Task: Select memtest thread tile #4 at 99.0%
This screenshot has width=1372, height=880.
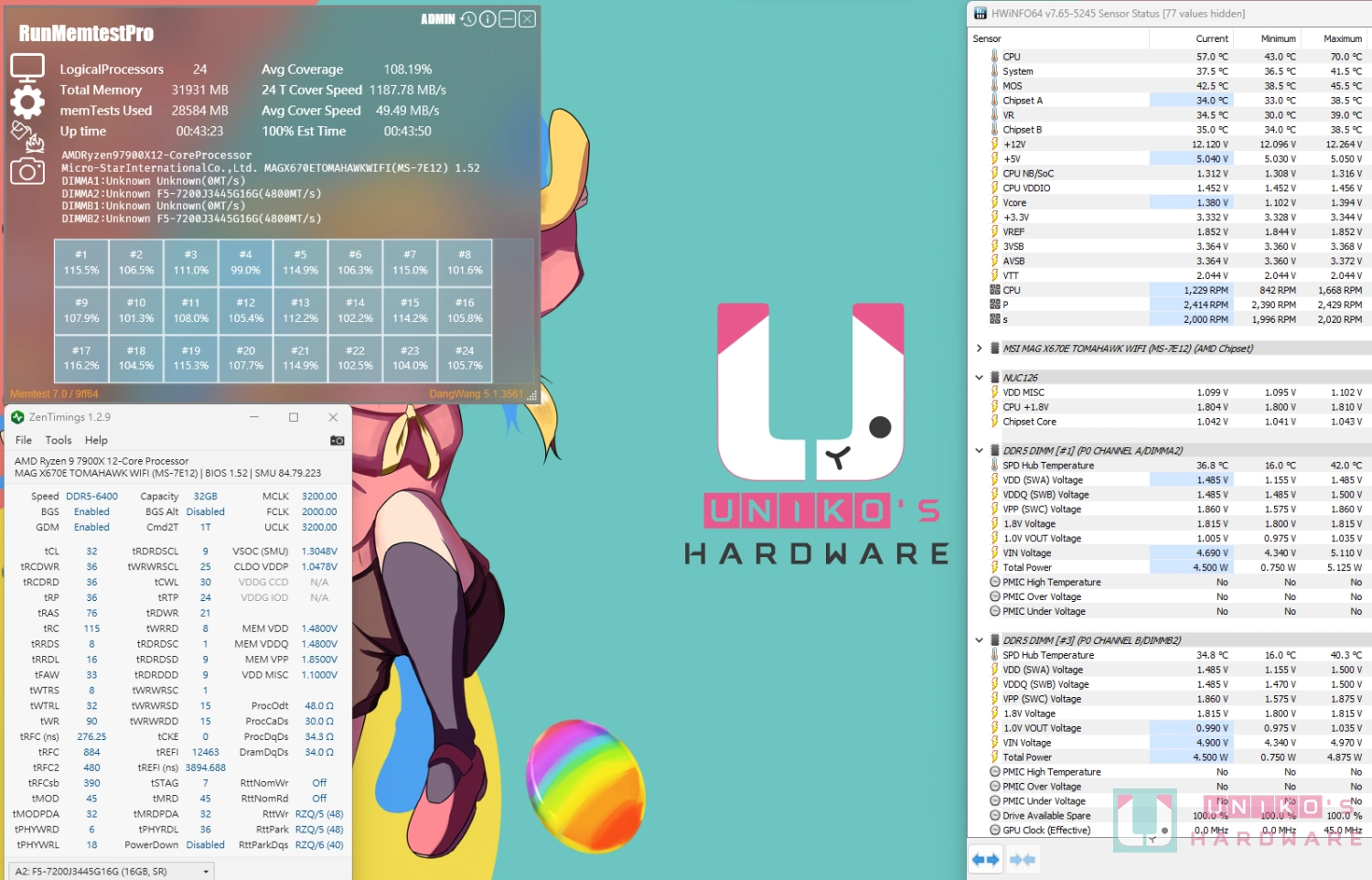Action: (x=246, y=263)
